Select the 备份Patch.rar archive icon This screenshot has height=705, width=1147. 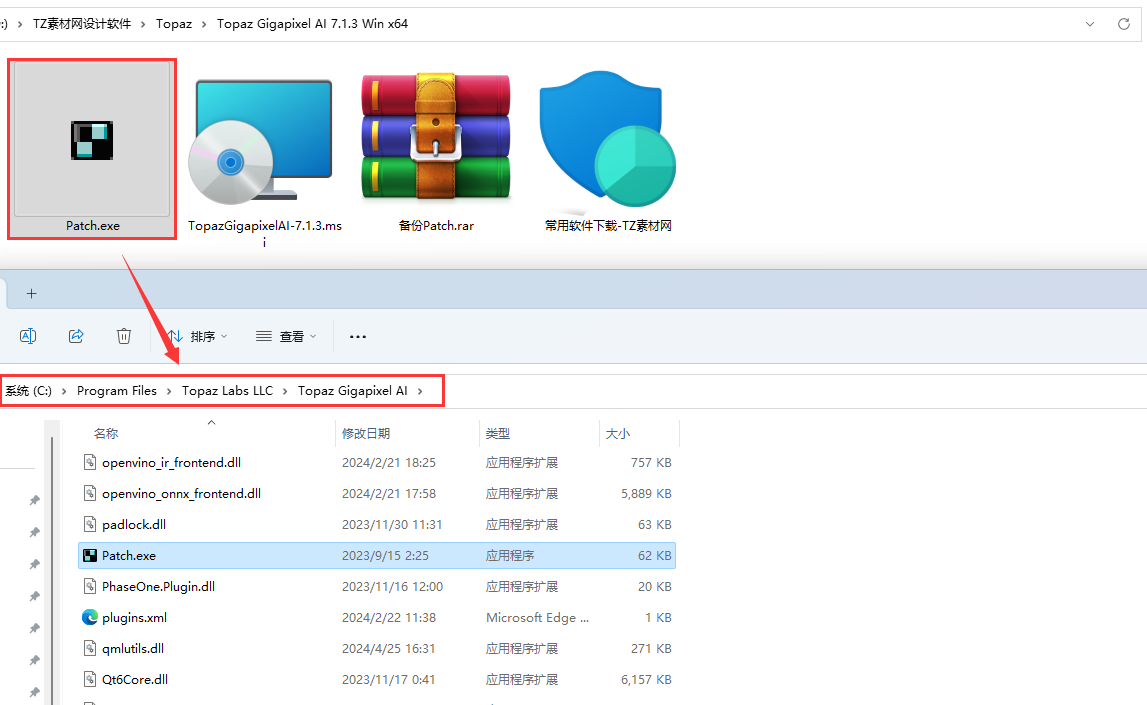[x=436, y=137]
